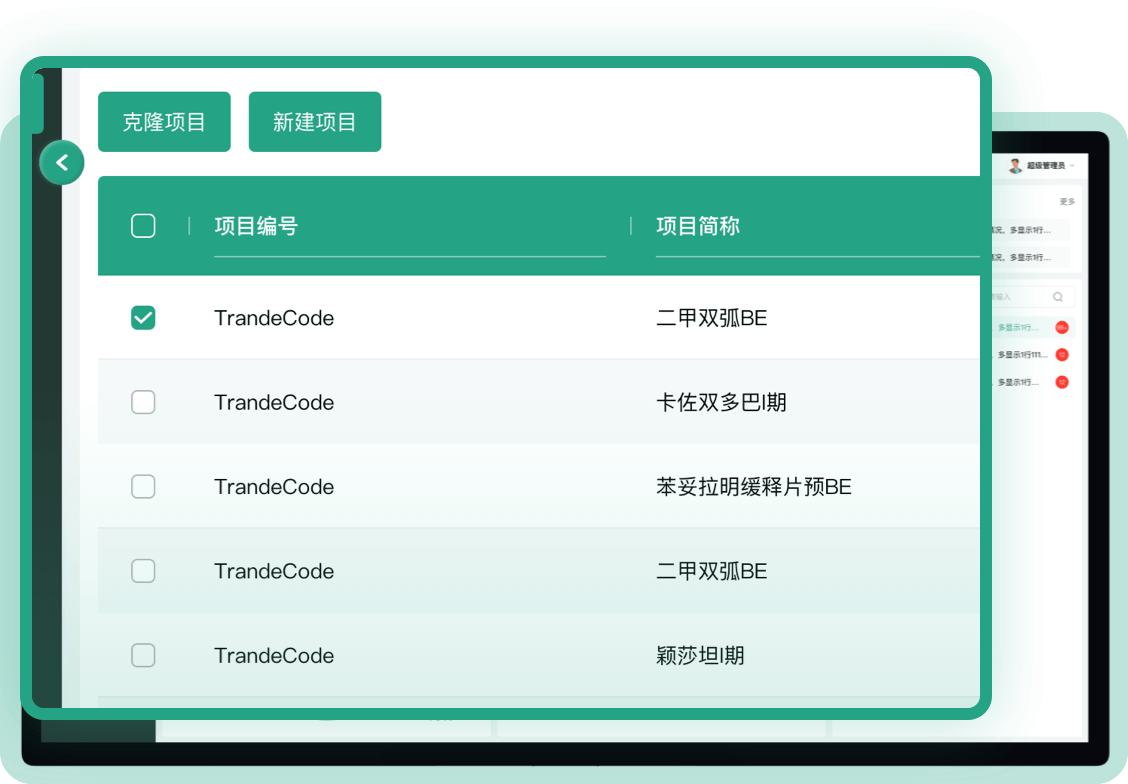This screenshot has width=1128, height=784.
Task: Click the green back arrow circle button
Action: [62, 162]
